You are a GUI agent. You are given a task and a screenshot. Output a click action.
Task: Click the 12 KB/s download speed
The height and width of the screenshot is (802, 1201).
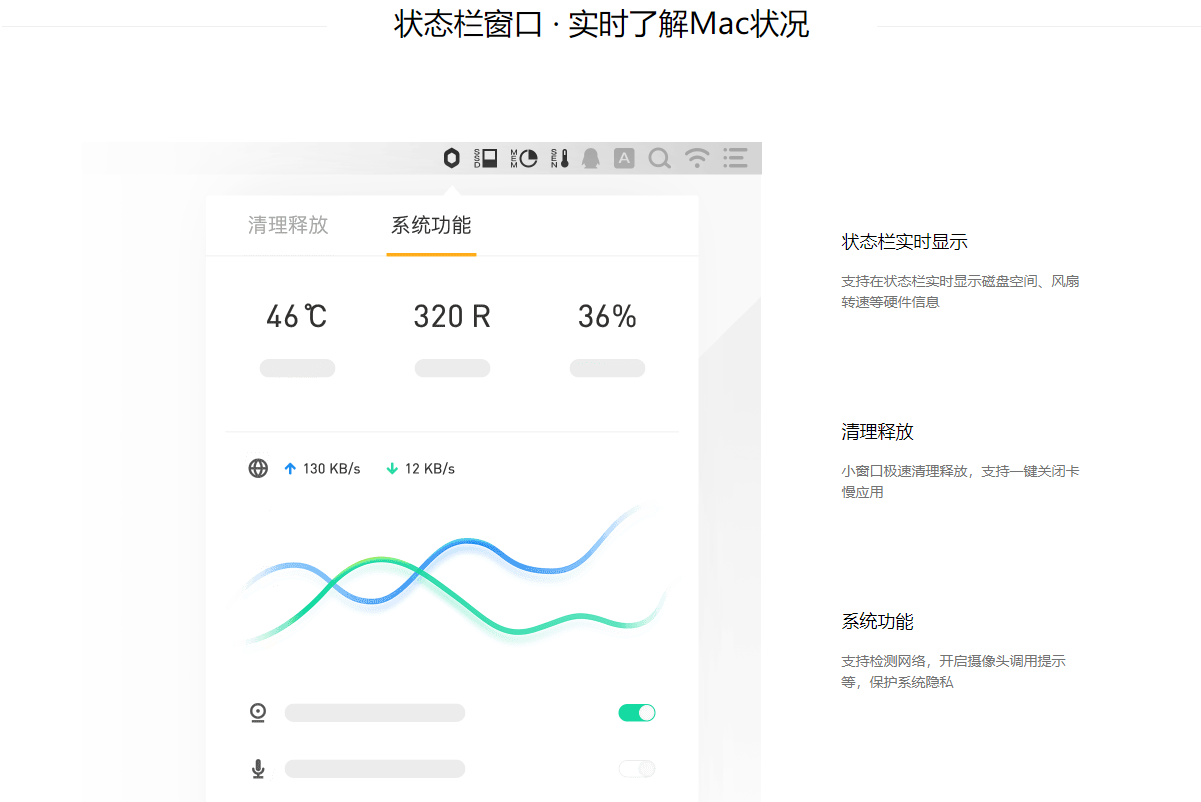[430, 468]
